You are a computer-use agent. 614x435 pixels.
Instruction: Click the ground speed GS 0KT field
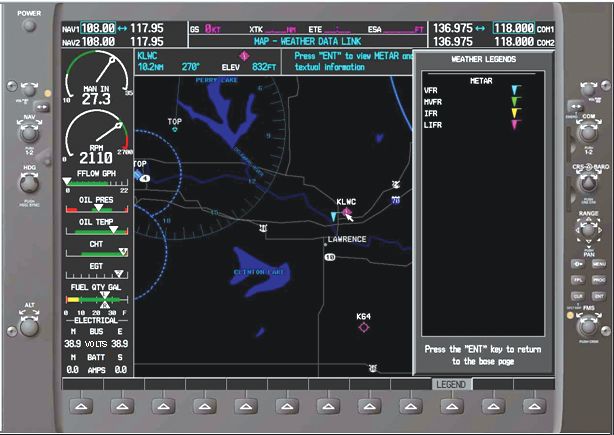(206, 29)
